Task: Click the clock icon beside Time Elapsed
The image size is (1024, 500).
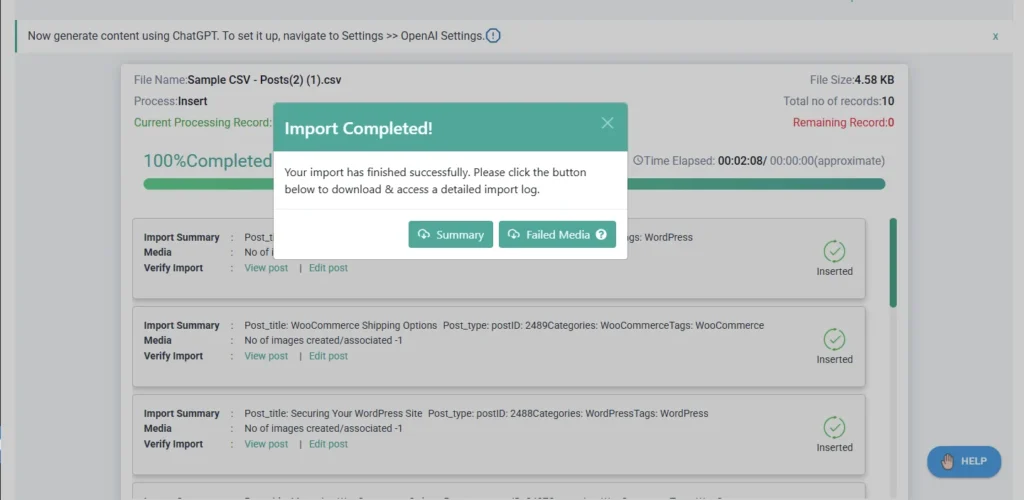Action: [638, 161]
